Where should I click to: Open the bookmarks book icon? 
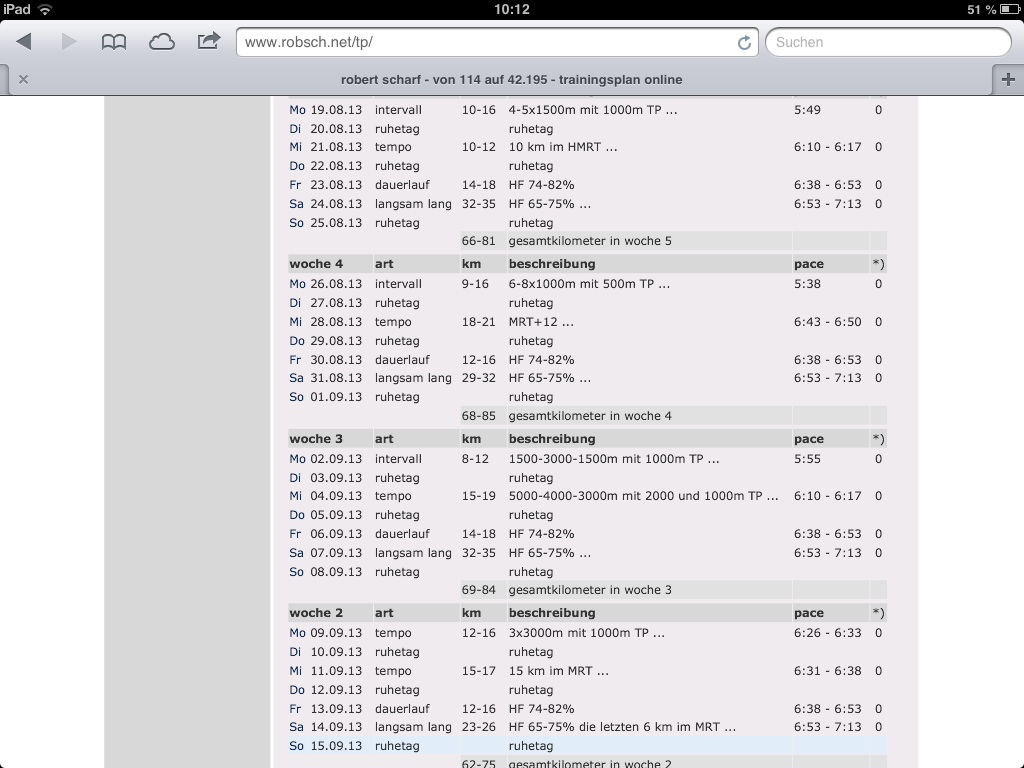(x=114, y=42)
